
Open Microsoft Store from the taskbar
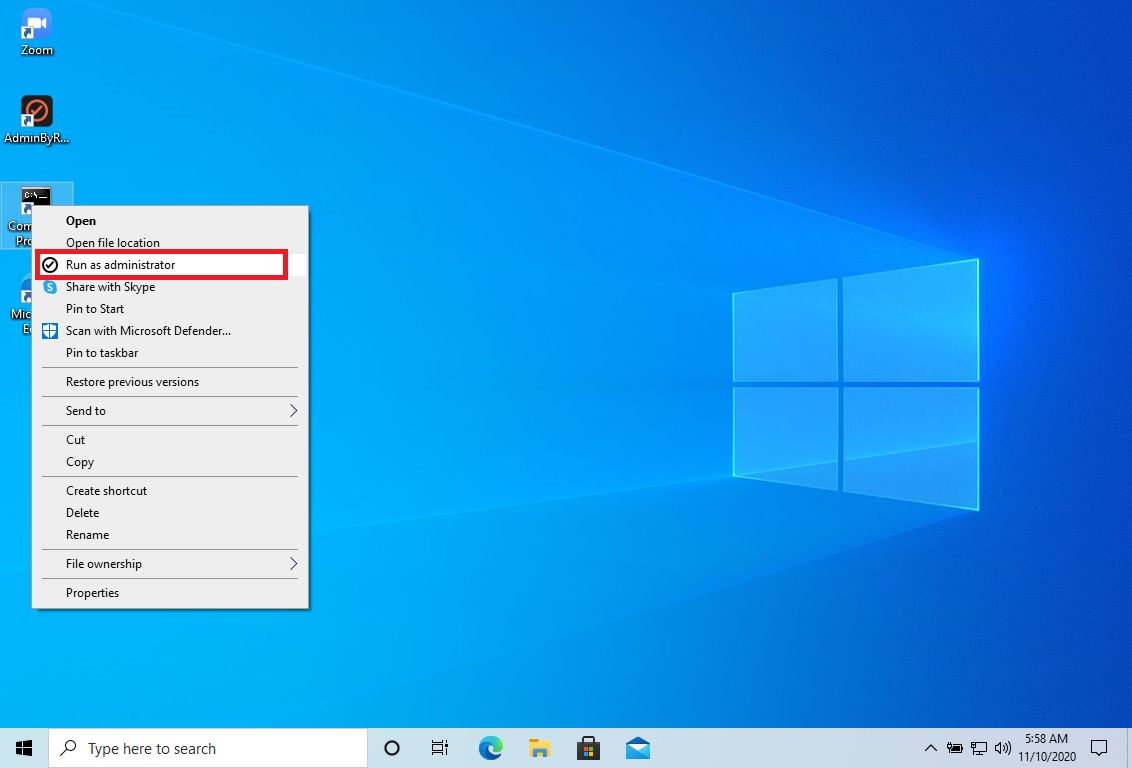588,748
